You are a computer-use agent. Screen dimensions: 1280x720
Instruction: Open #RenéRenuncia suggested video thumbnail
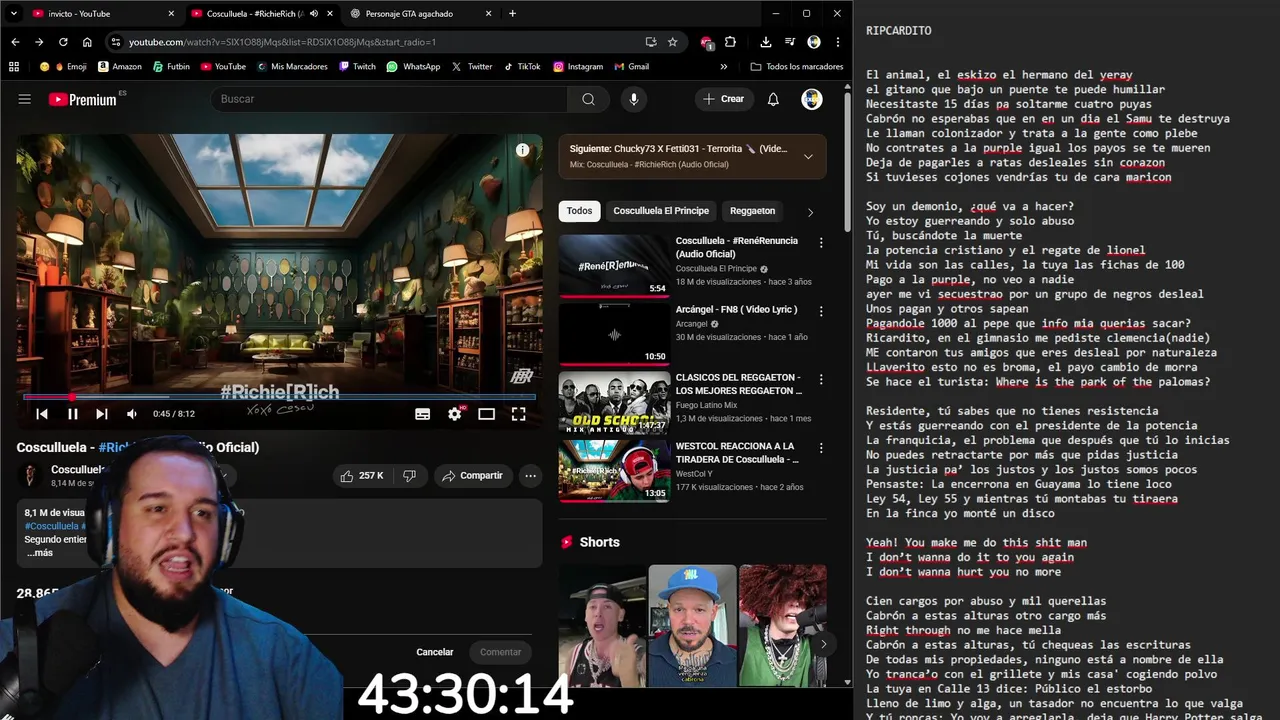[x=614, y=266]
